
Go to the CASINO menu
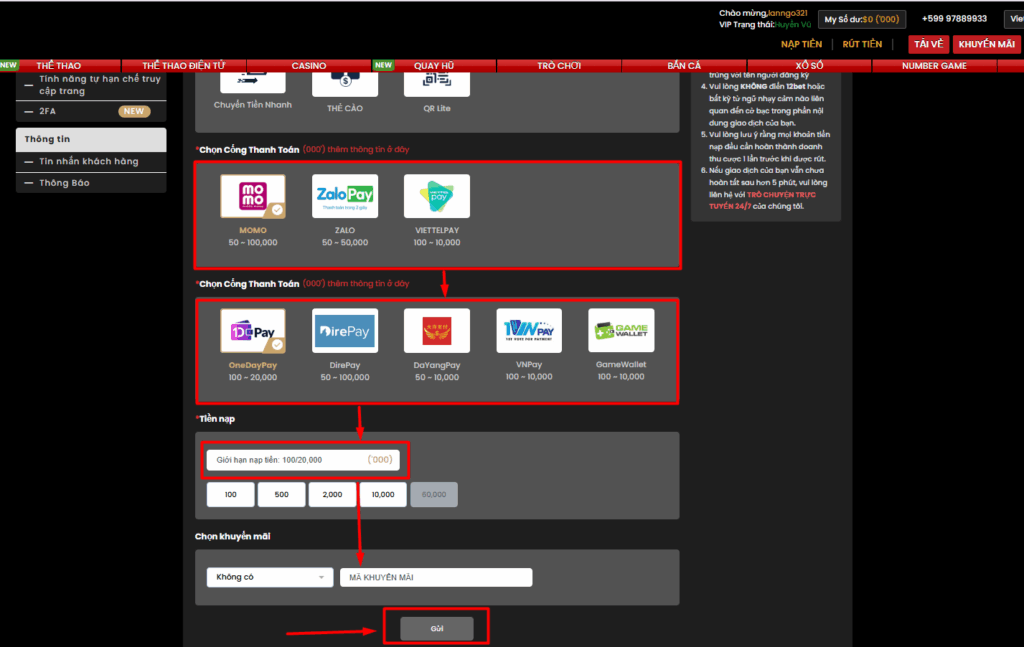tap(309, 65)
